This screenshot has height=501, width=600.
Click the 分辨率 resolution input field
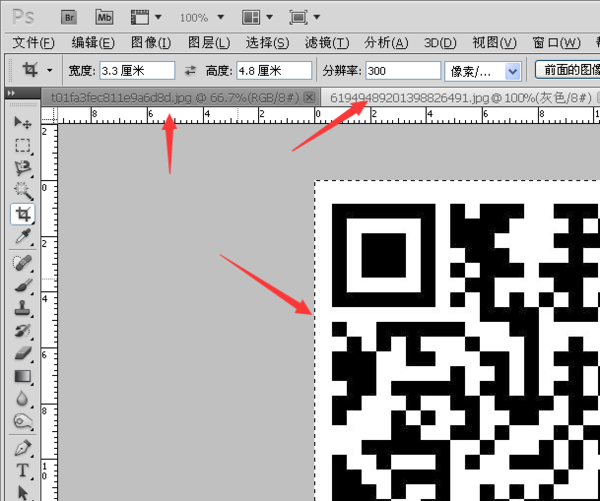403,71
